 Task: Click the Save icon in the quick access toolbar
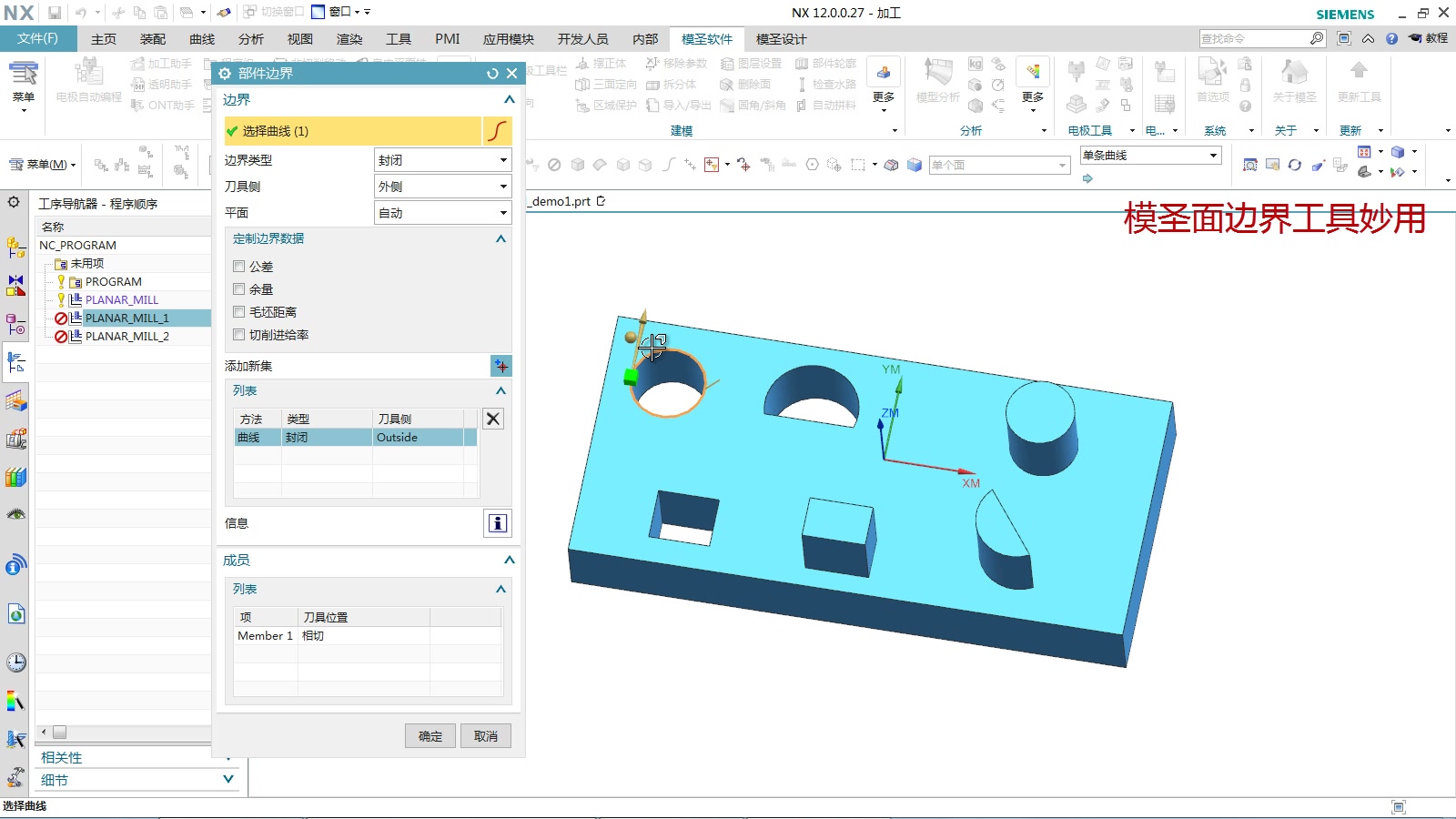55,13
